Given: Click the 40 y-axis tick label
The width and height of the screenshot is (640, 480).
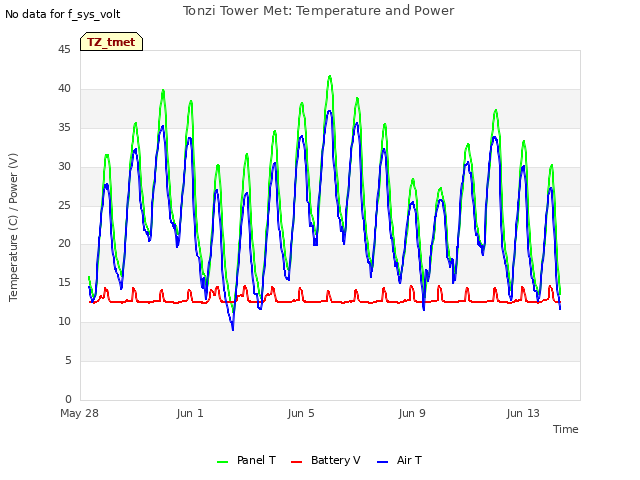Looking at the screenshot, I should (x=64, y=88).
